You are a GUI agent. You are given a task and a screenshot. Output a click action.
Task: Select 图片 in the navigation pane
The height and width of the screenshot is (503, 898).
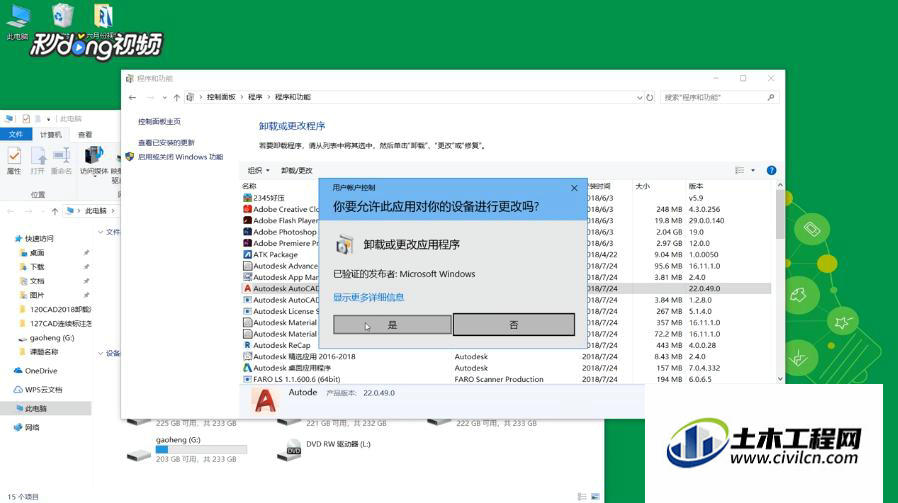tap(37, 295)
